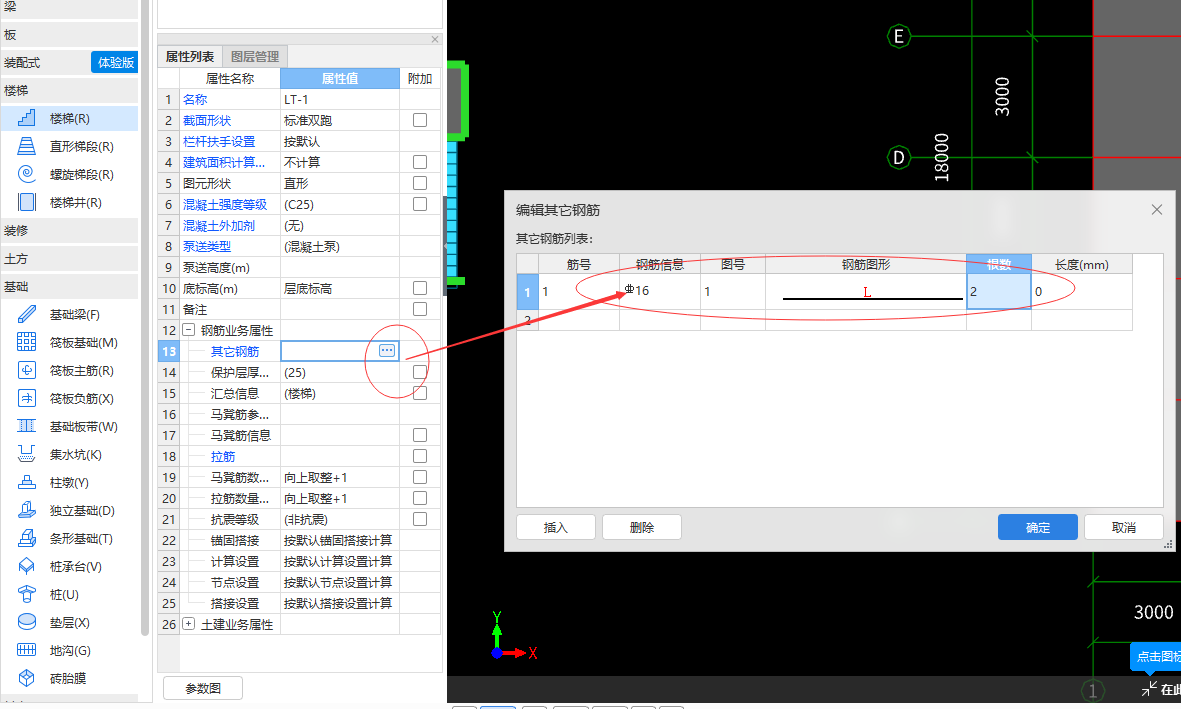The image size is (1181, 709).
Task: Select the 砖胎膜 tool
Action: point(69,678)
